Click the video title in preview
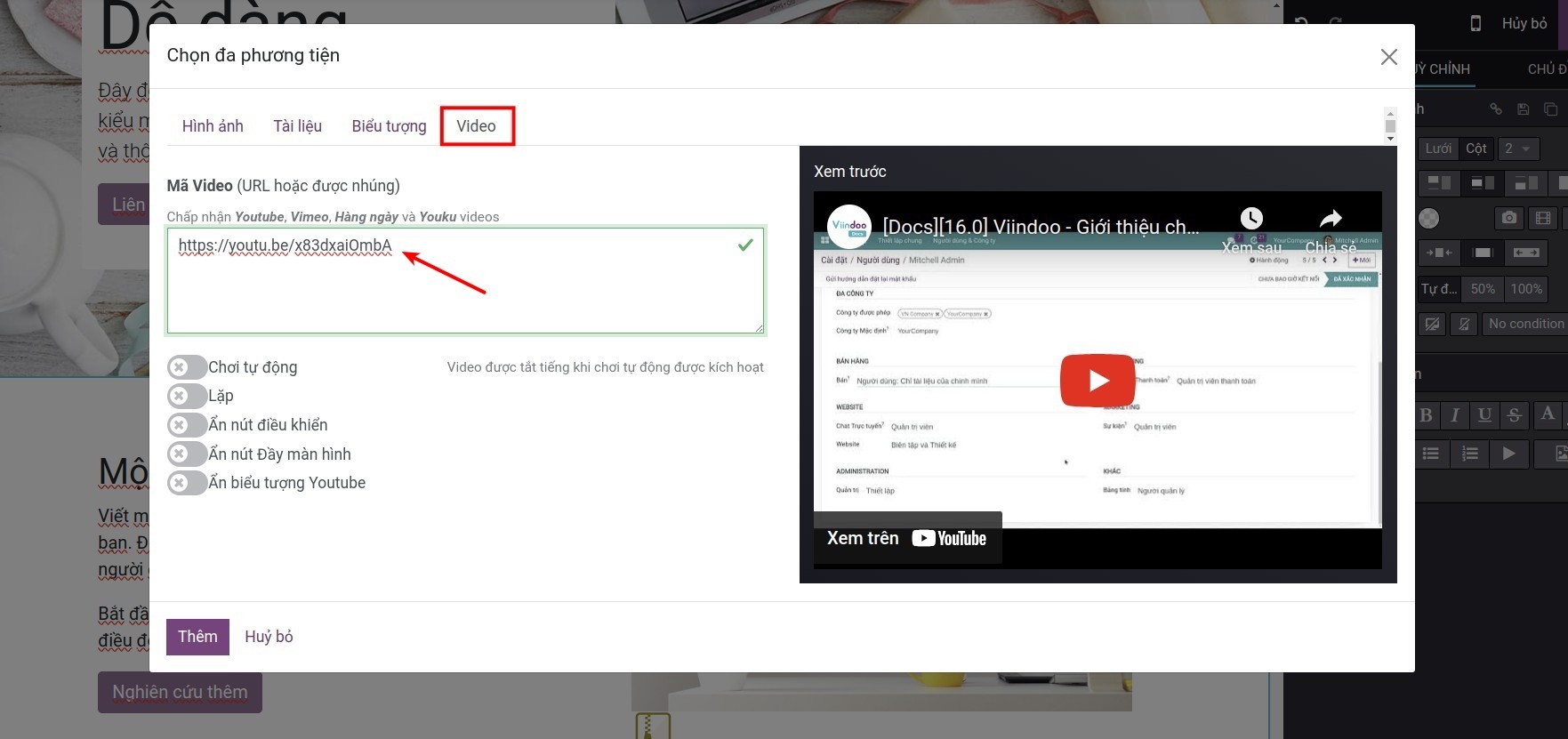1568x739 pixels. (x=1041, y=227)
